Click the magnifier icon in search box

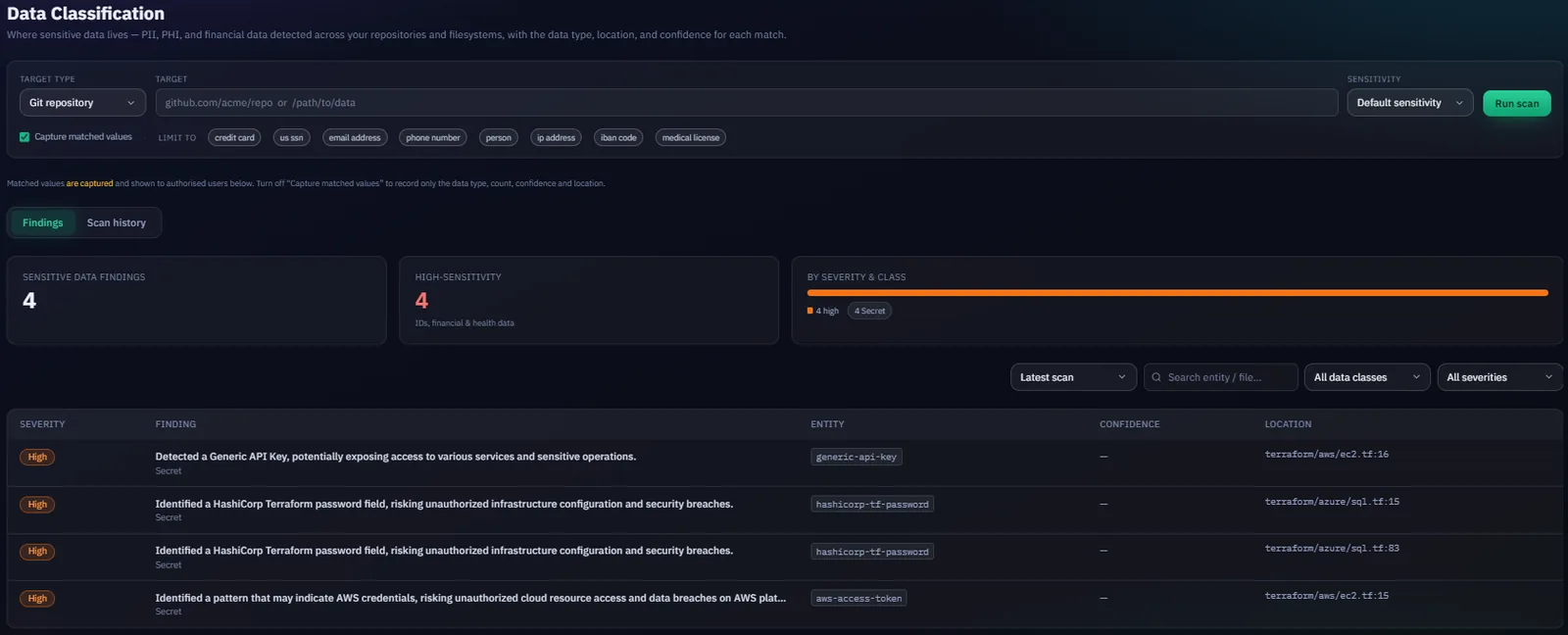pos(1156,377)
